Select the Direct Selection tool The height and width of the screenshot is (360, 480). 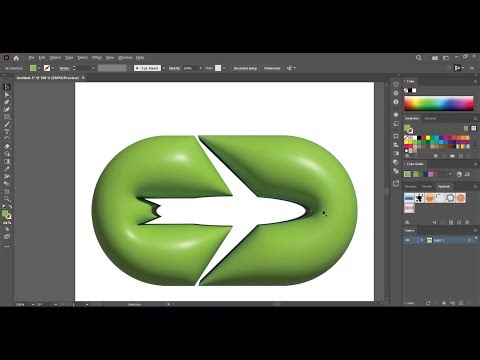tap(7, 95)
